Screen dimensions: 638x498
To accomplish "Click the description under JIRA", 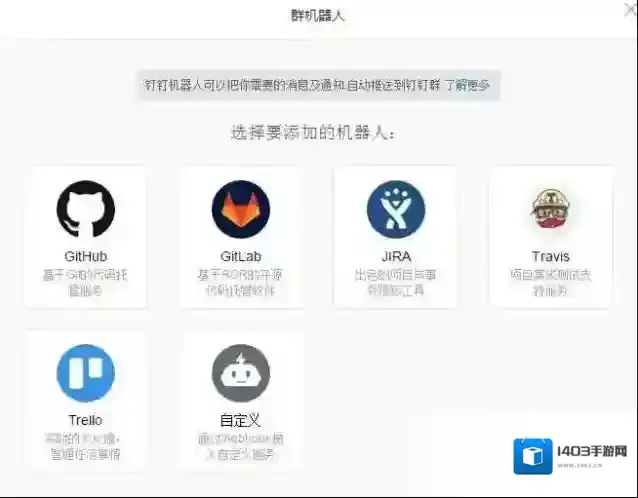I will tap(396, 282).
